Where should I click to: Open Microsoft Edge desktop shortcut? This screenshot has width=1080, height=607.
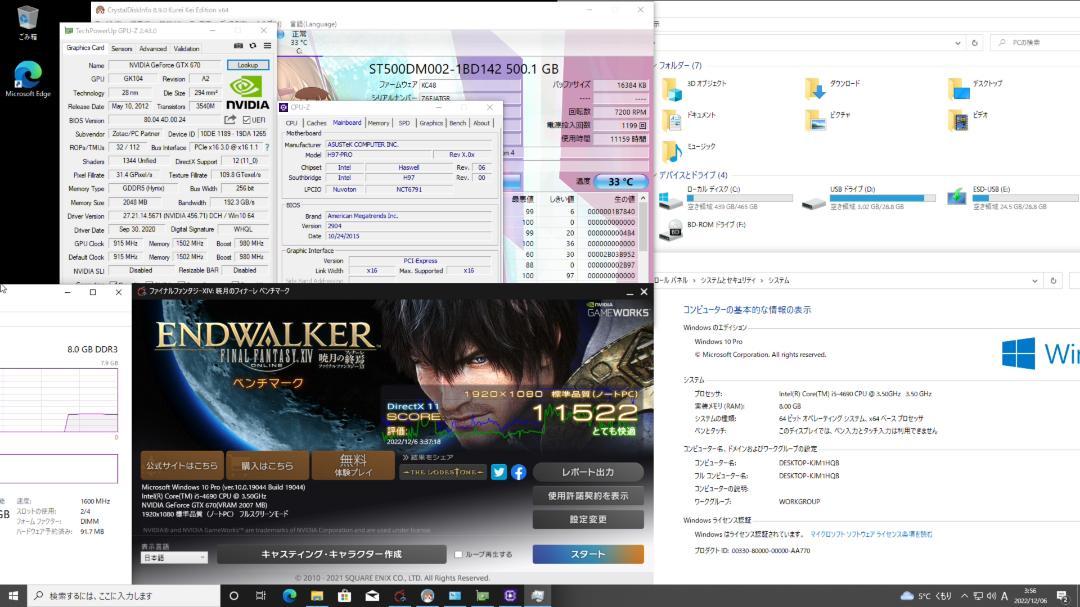coord(28,79)
